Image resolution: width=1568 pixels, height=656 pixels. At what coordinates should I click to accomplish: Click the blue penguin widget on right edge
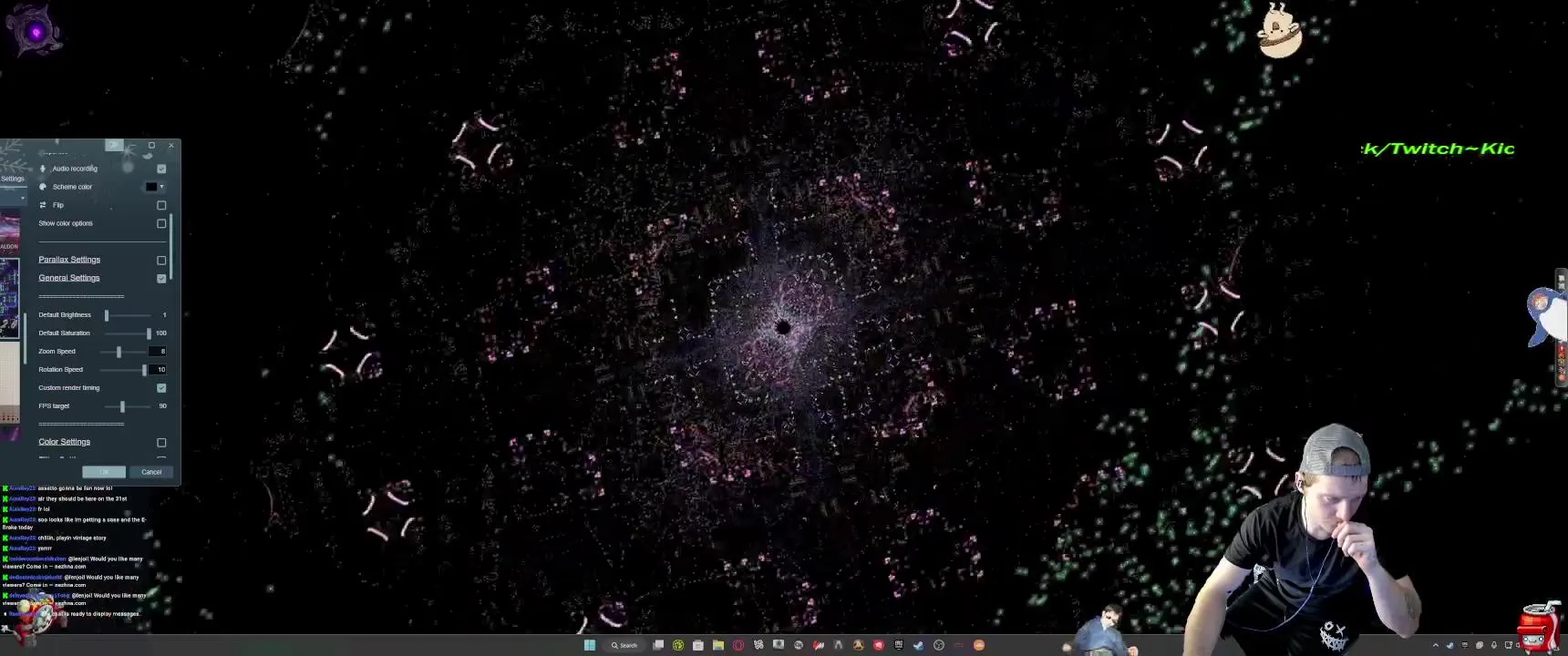click(1547, 316)
